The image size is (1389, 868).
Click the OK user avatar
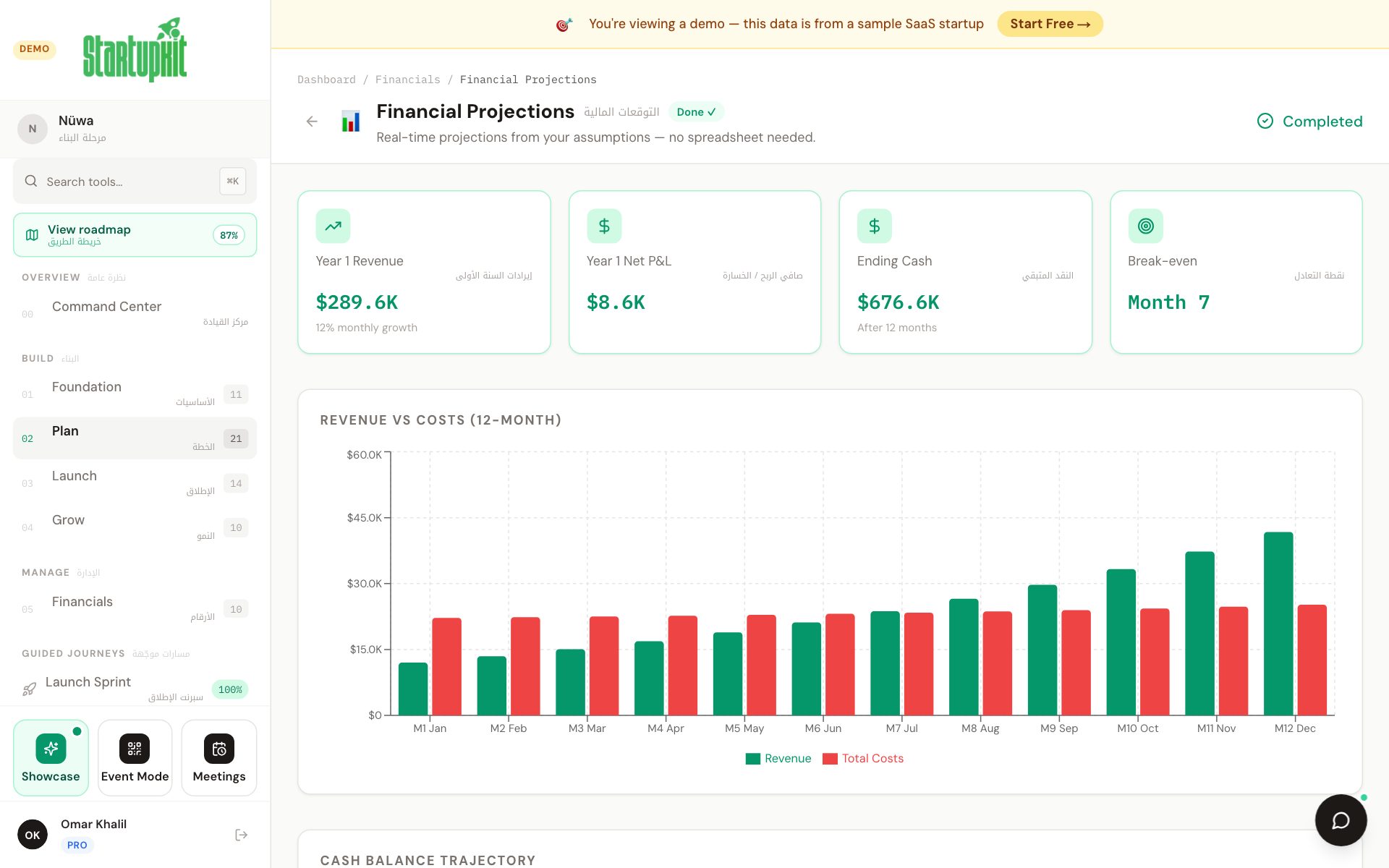33,835
